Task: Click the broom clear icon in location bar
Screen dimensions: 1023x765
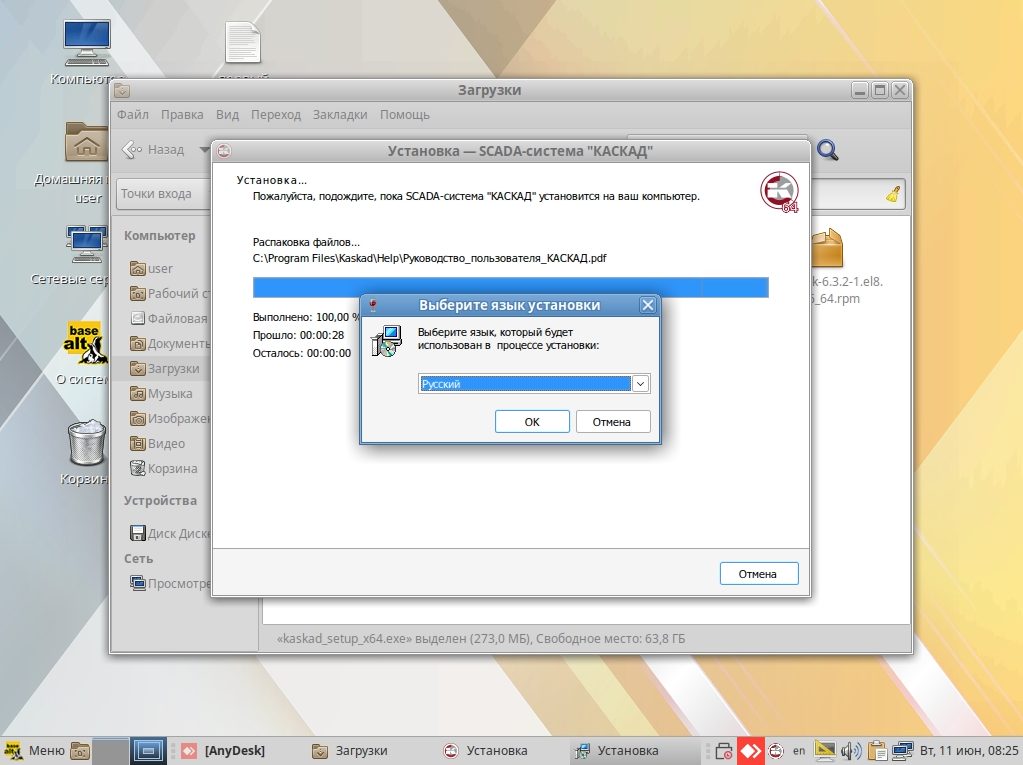Action: click(893, 194)
